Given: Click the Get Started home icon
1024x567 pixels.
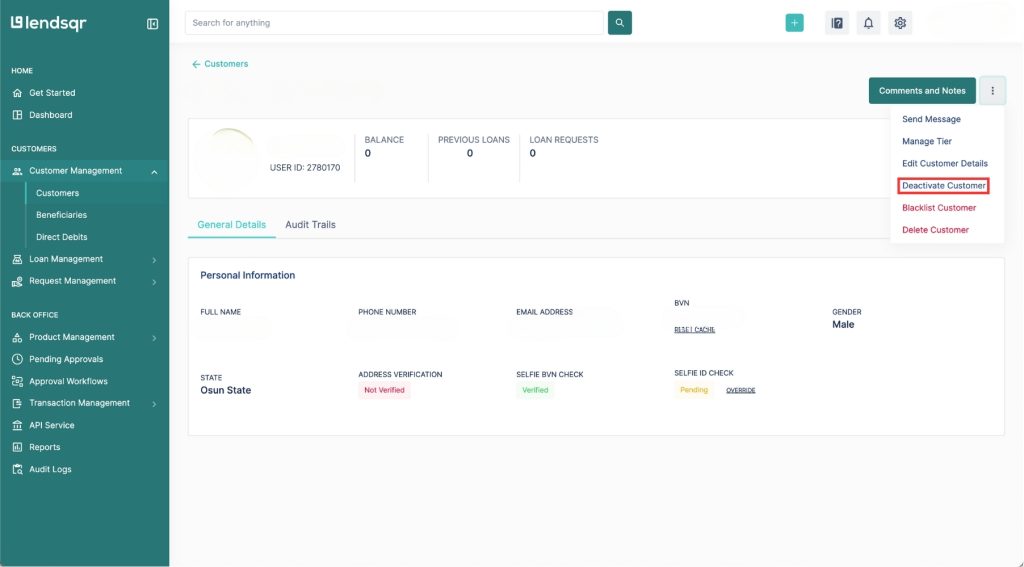Looking at the screenshot, I should [x=18, y=93].
